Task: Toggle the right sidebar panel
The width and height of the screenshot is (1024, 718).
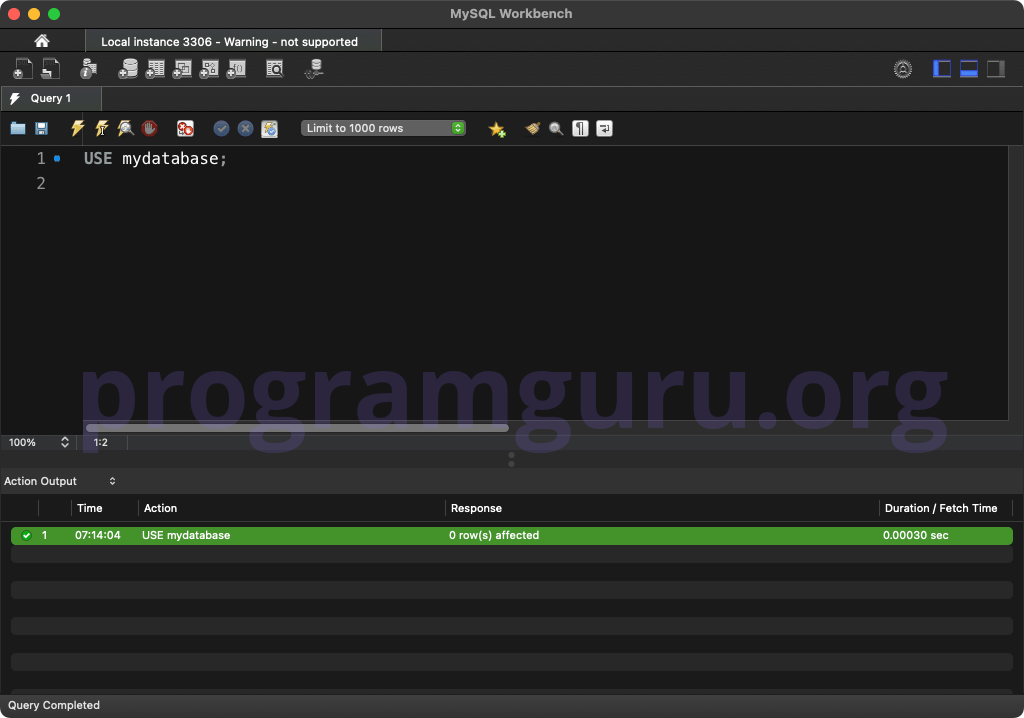Action: [x=995, y=69]
